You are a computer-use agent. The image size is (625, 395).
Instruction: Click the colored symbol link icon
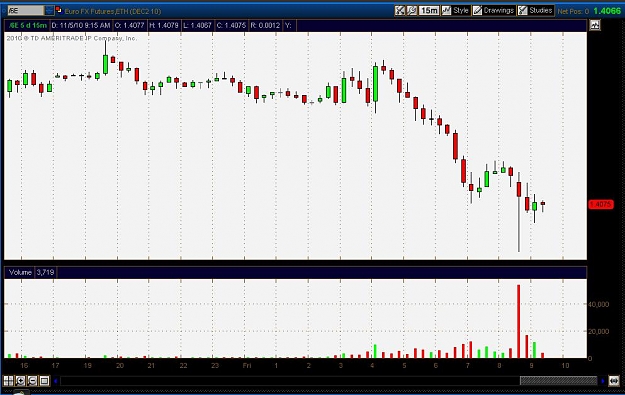pyautogui.click(x=59, y=10)
